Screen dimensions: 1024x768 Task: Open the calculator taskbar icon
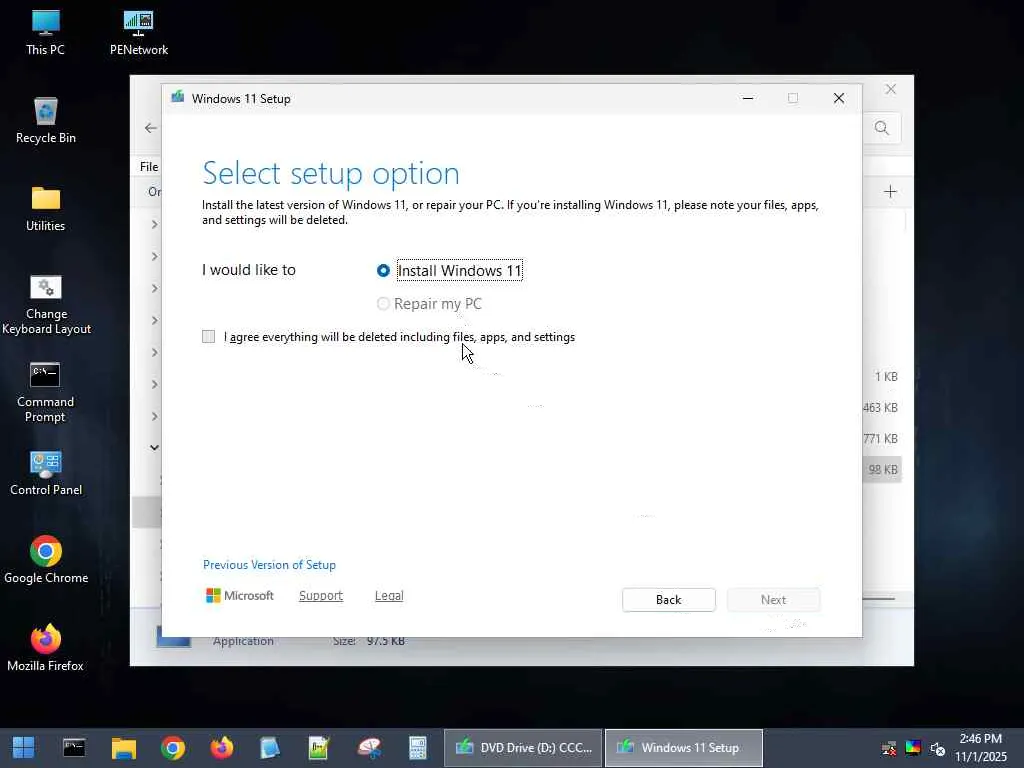[418, 748]
